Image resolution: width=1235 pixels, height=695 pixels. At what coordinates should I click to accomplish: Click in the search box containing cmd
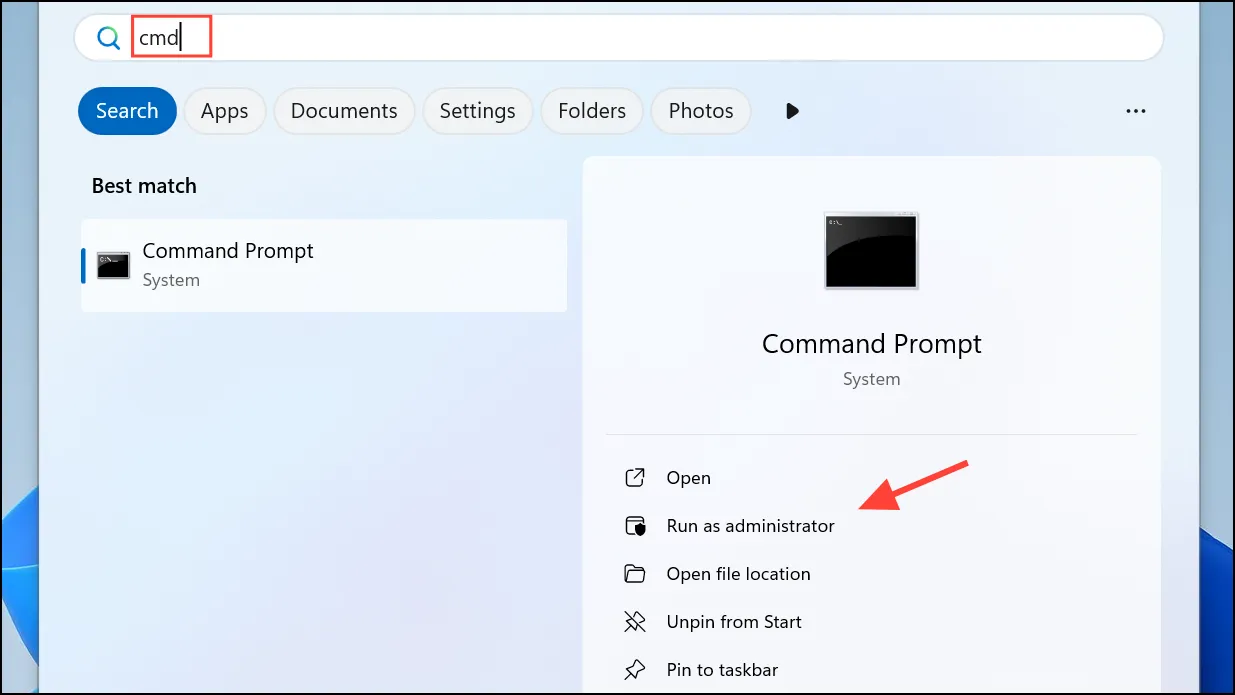(619, 38)
